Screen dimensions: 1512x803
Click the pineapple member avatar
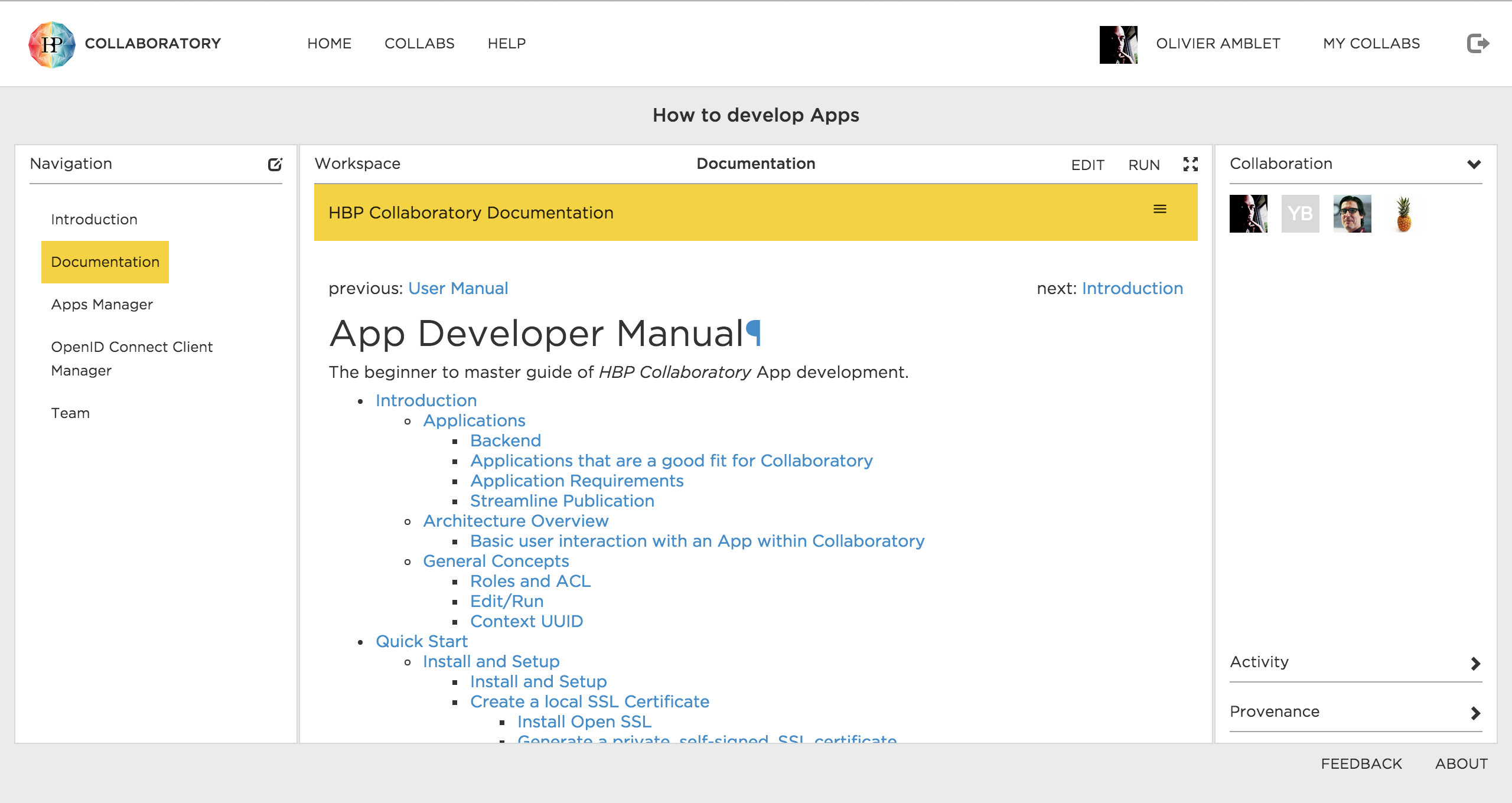coord(1404,214)
